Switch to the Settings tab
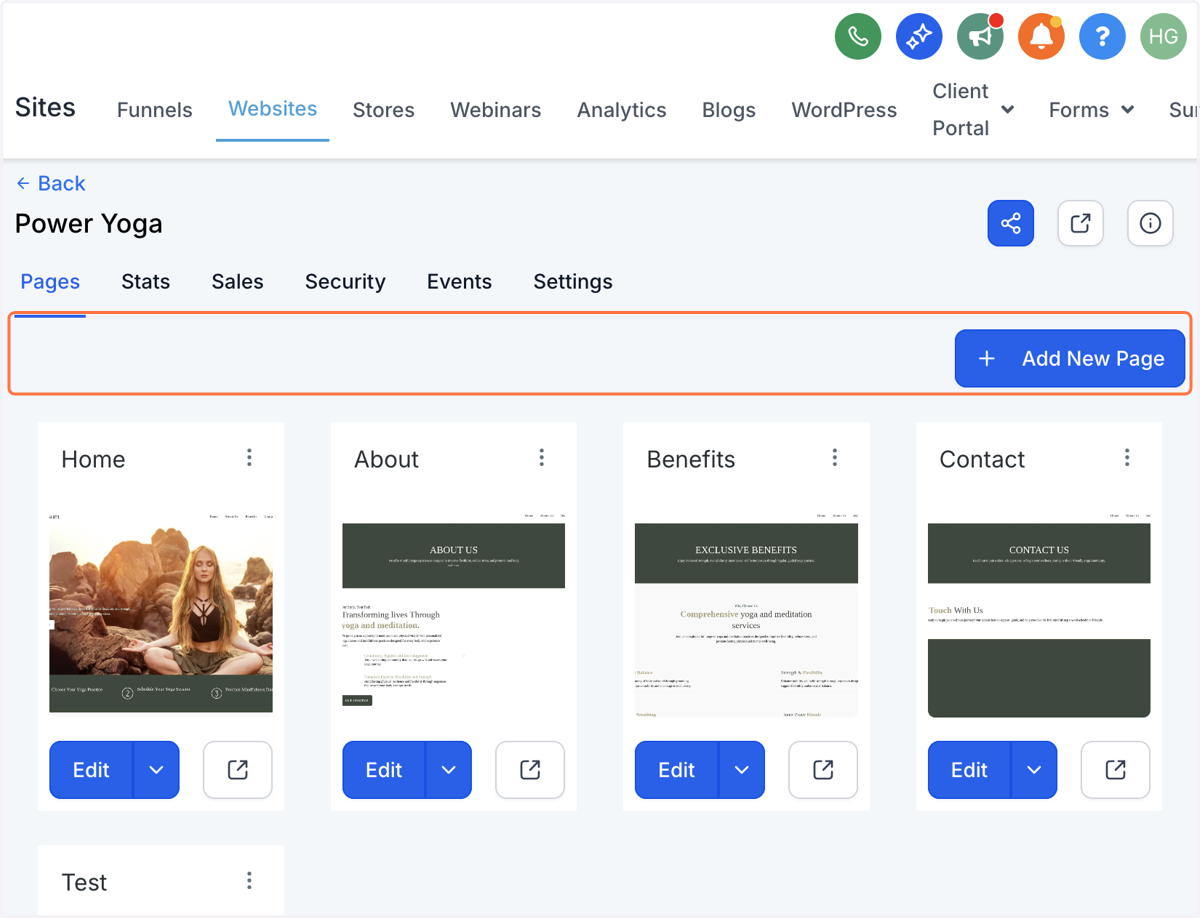Screen dimensions: 1200x918 click(573, 282)
